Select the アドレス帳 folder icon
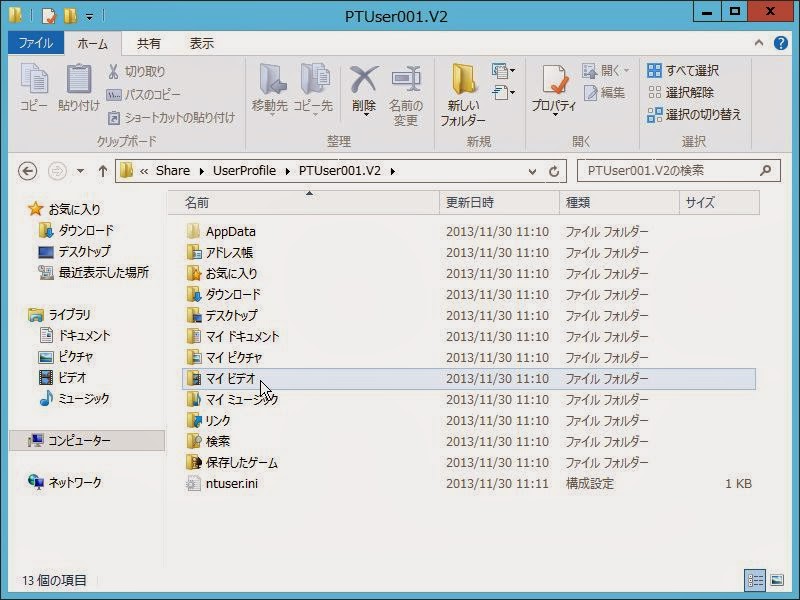The width and height of the screenshot is (800, 600). [x=193, y=253]
